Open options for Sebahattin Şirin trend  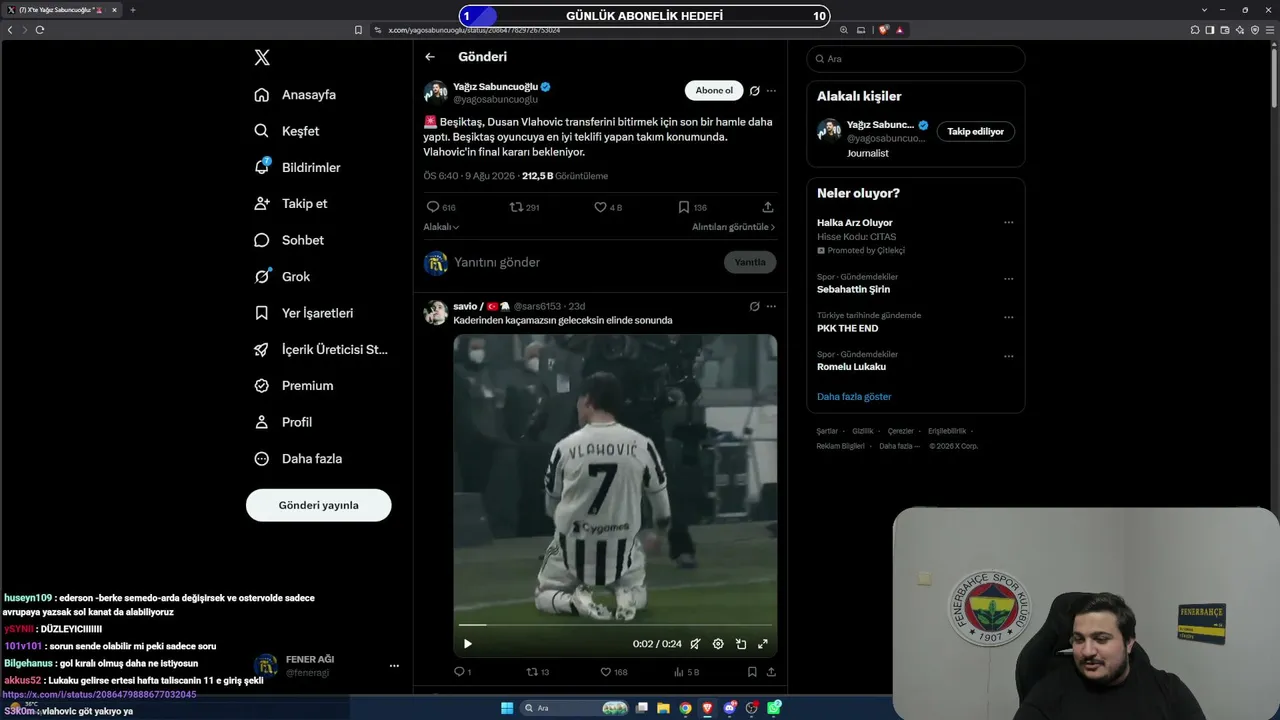(1008, 279)
